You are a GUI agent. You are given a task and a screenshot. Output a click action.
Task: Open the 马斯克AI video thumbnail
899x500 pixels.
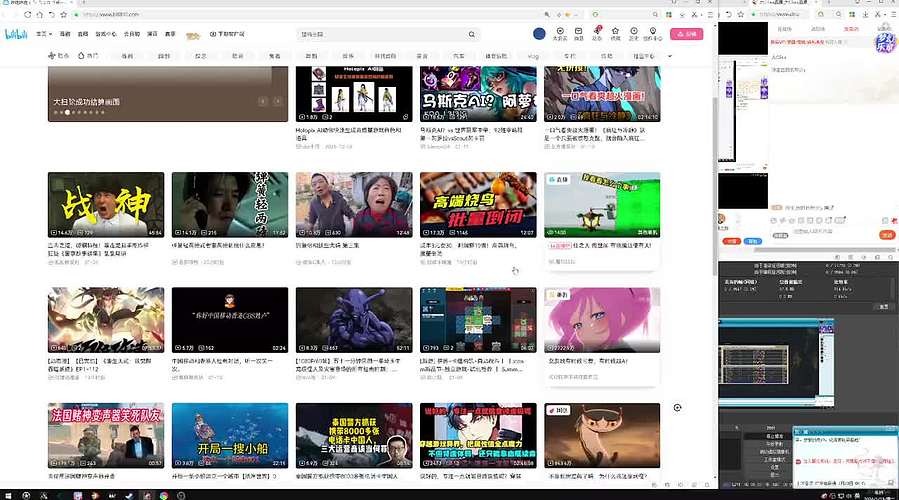pos(478,93)
